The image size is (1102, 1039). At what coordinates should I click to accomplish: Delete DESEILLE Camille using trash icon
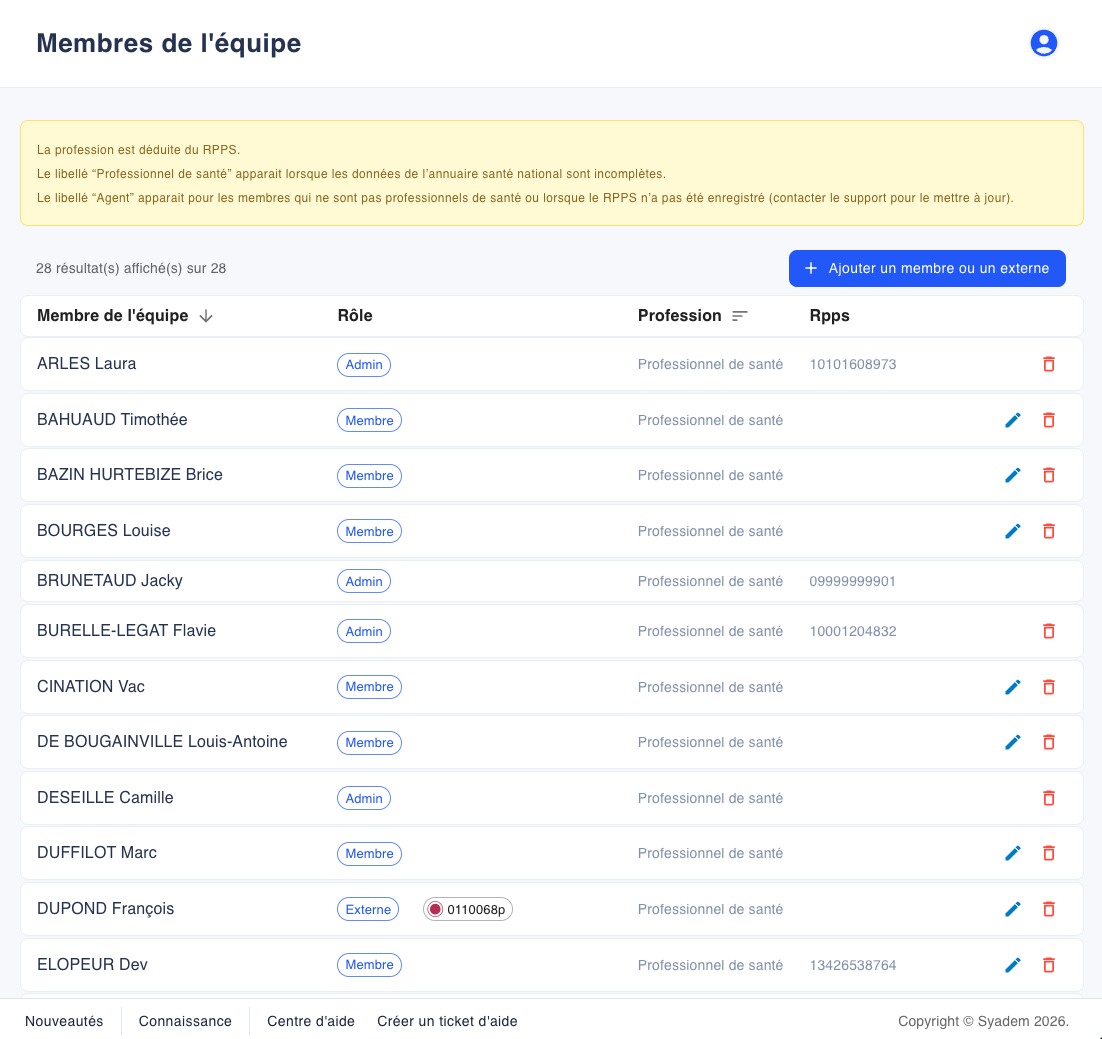[x=1049, y=798]
